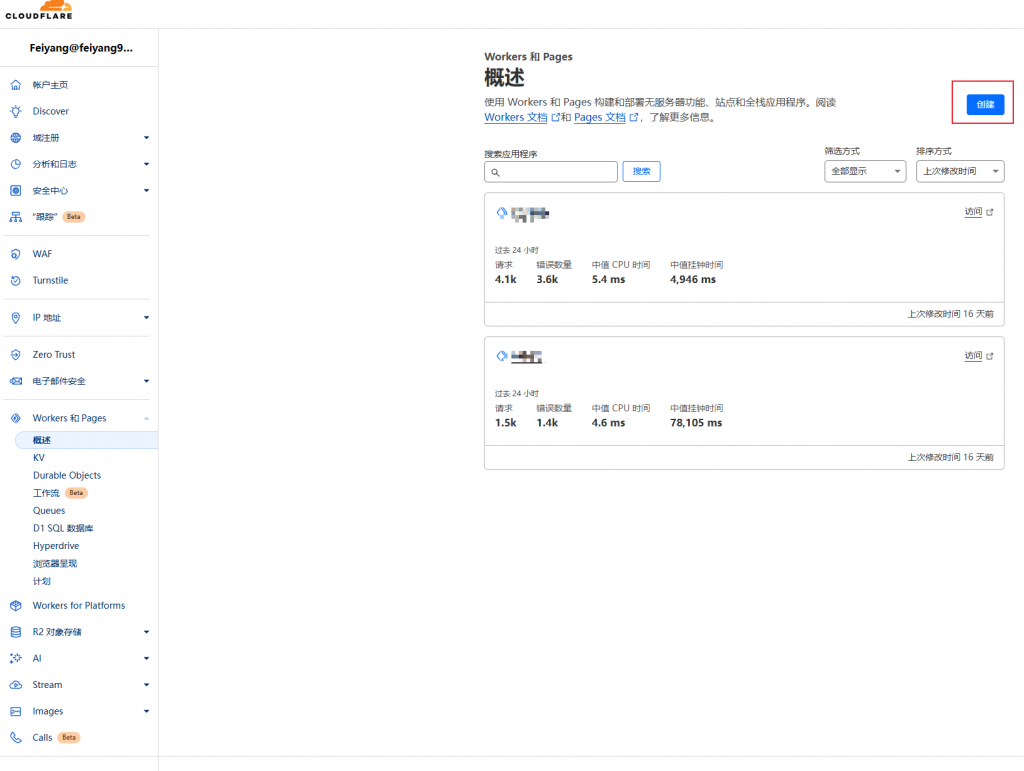The width and height of the screenshot is (1024, 771).
Task: Click the Discover lightbulb icon
Action: coord(16,111)
